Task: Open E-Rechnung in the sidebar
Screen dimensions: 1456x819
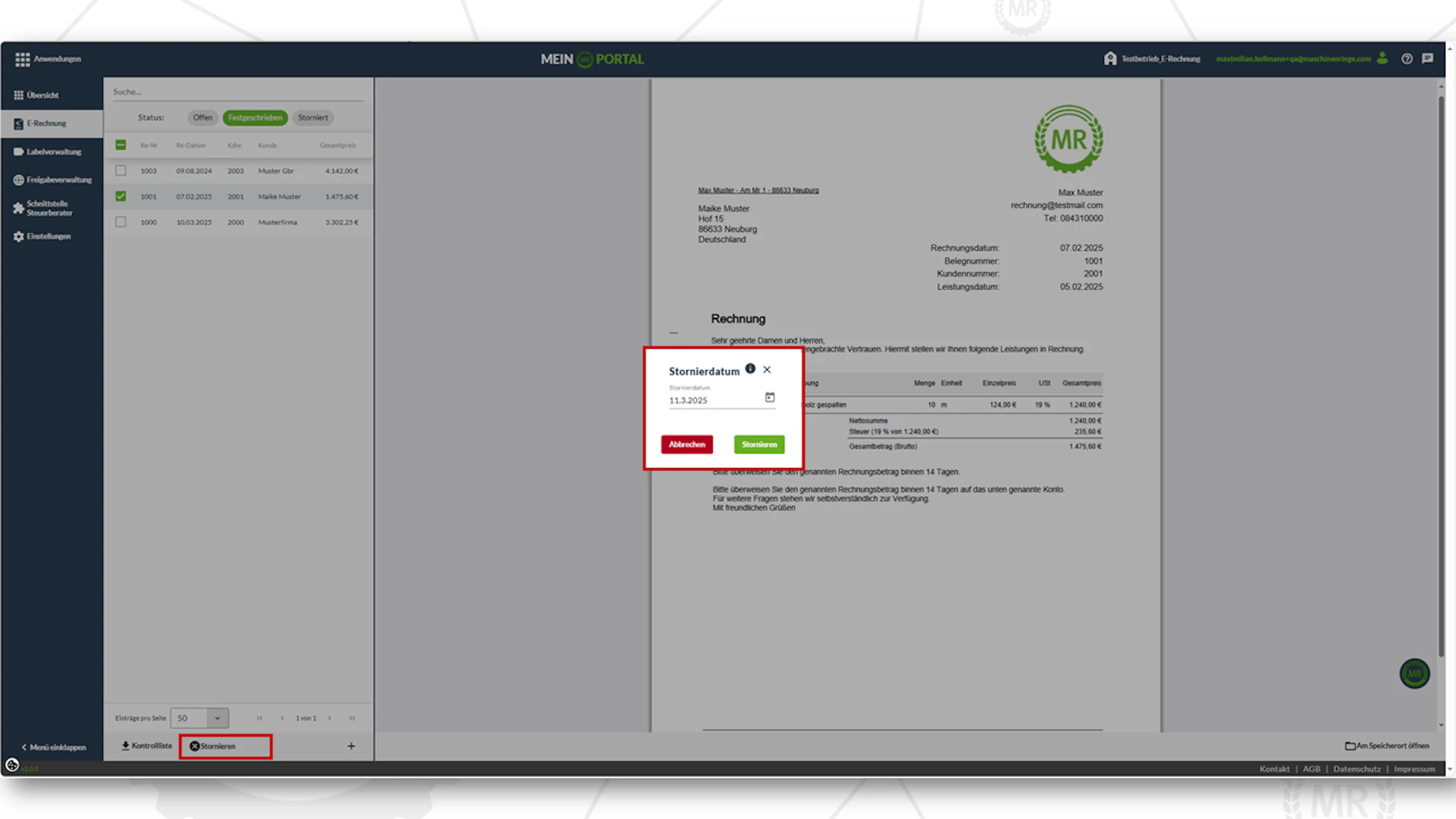Action: tap(52, 124)
